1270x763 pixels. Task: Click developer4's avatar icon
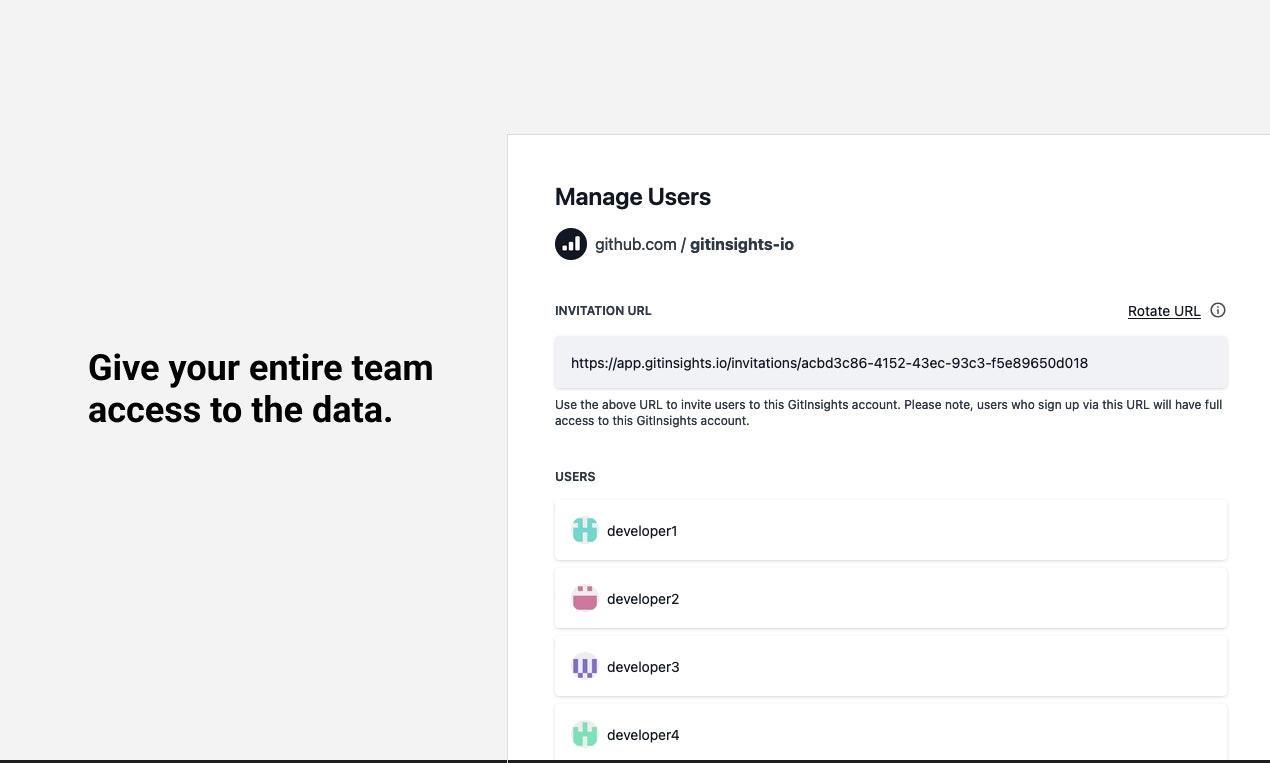[585, 735]
